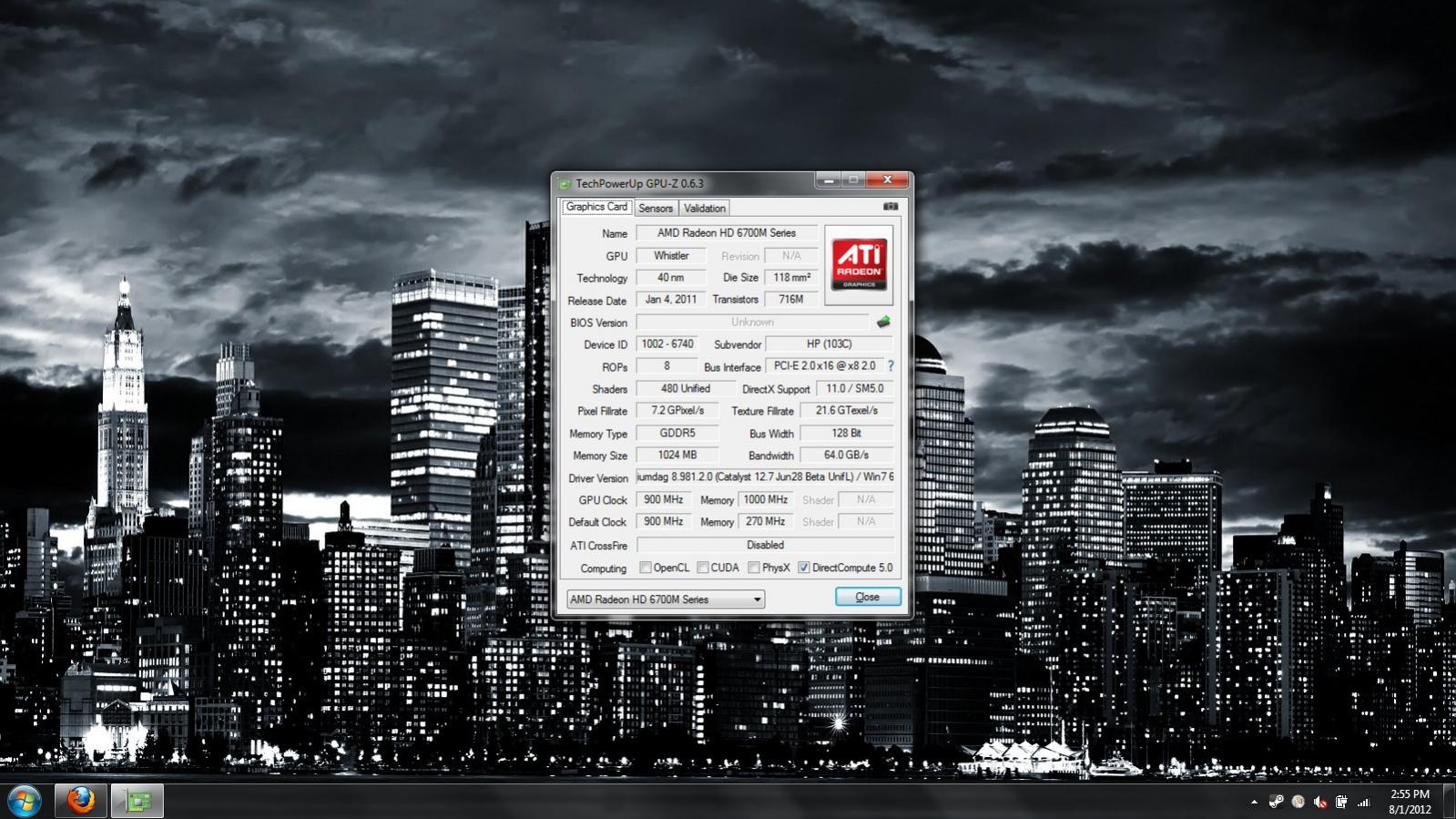Image resolution: width=1456 pixels, height=819 pixels.
Task: Click the Driver Version field
Action: tap(765, 477)
